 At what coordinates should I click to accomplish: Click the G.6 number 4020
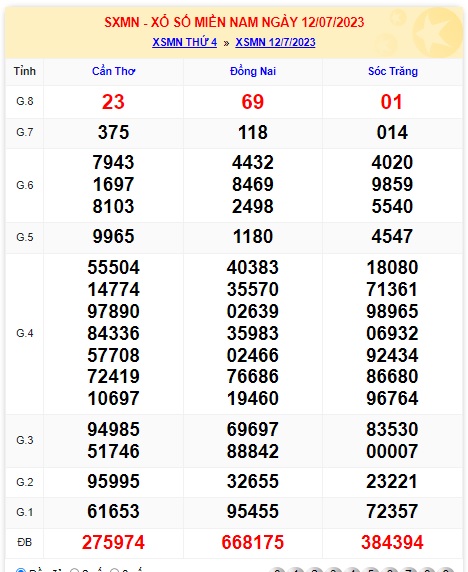pyautogui.click(x=392, y=162)
